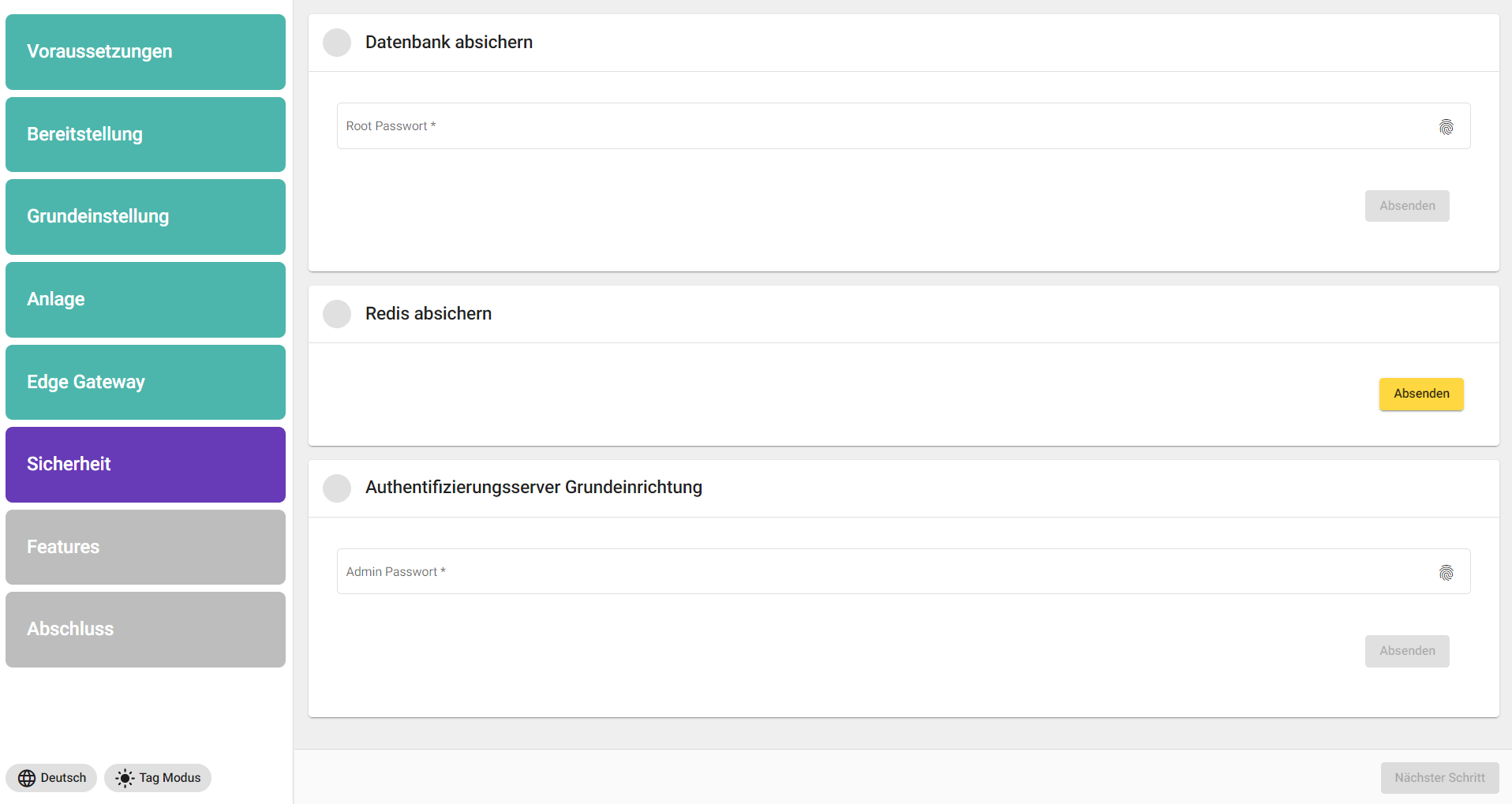Click status circle beside Authentifizierungsserver Grundeinrichtung

(x=337, y=488)
